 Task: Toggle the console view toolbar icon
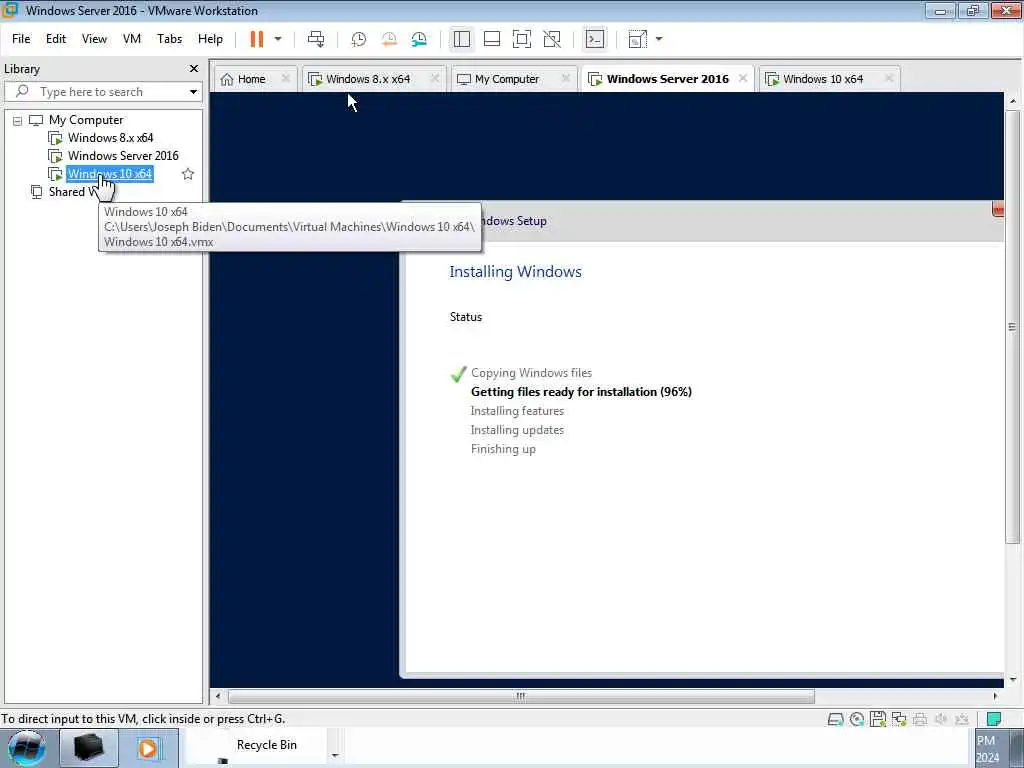point(594,39)
